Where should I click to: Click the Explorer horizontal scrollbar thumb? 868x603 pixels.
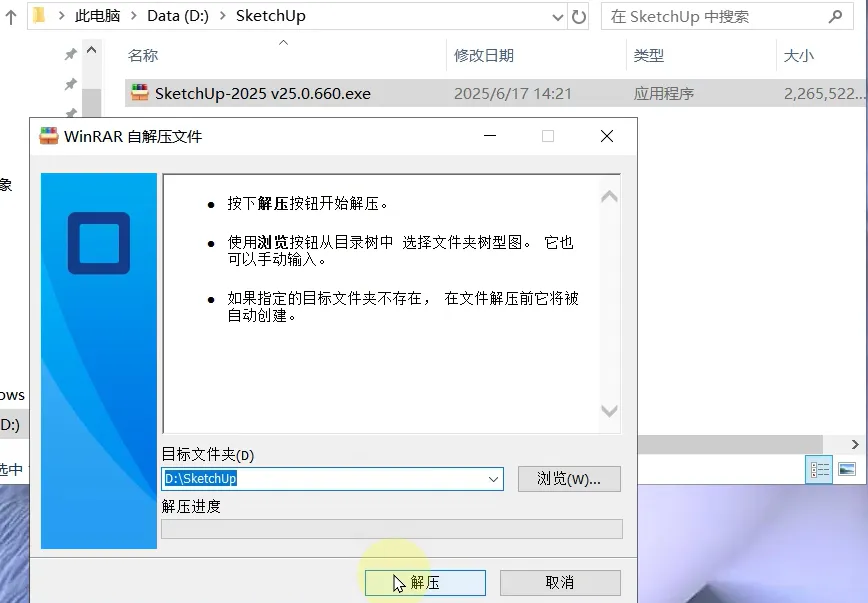730,444
